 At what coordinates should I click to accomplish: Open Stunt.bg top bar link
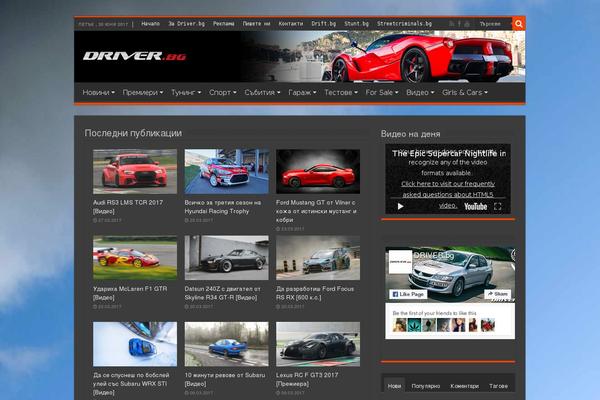tap(356, 24)
